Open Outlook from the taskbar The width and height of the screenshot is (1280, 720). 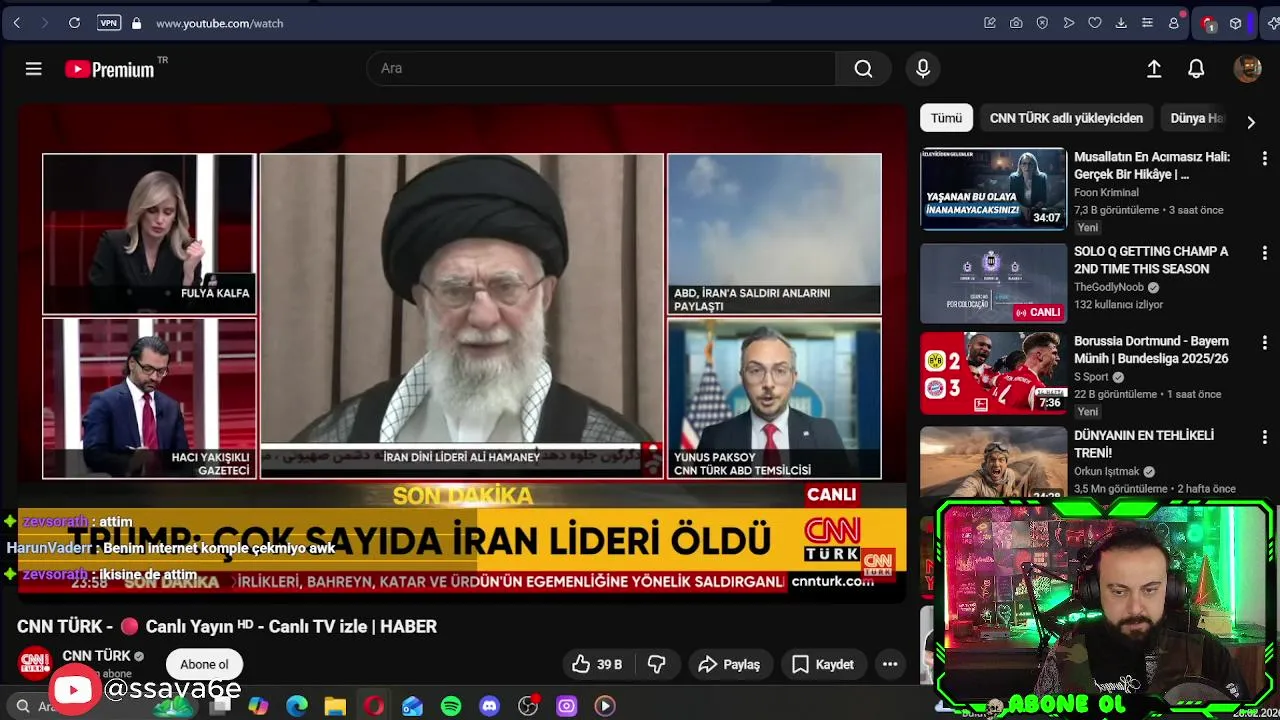412,706
